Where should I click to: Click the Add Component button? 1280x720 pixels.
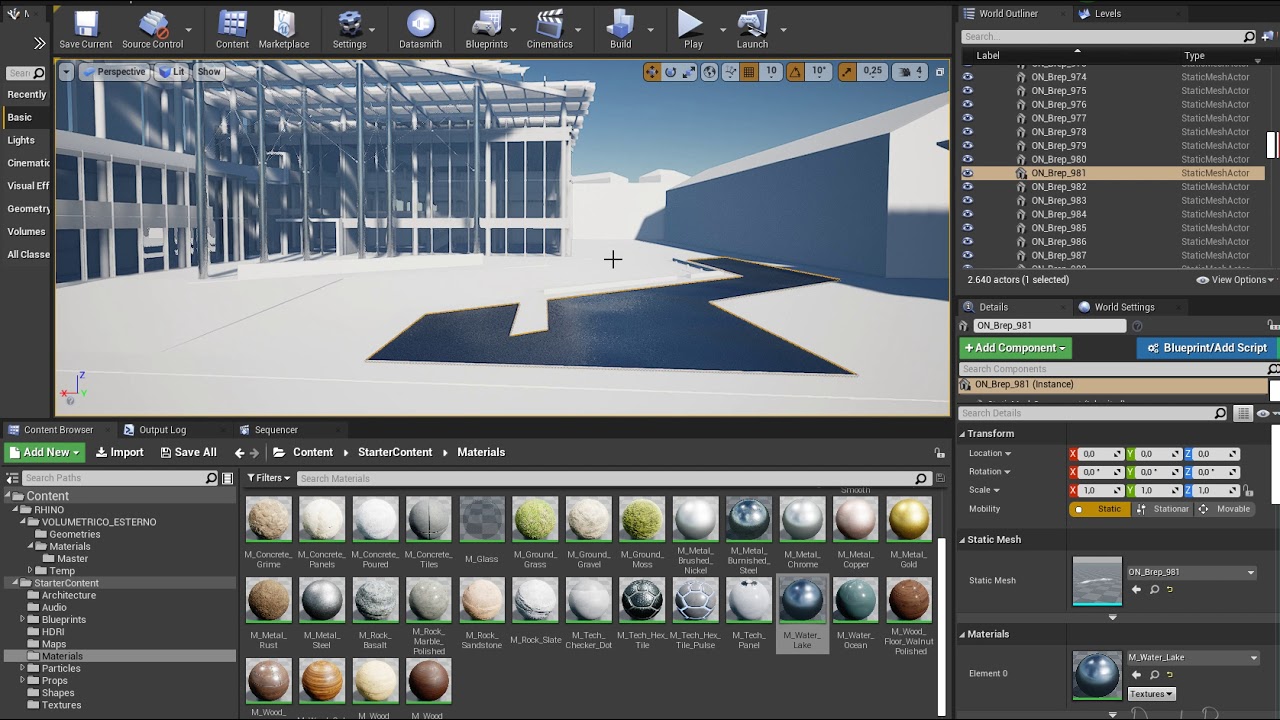click(x=1015, y=348)
